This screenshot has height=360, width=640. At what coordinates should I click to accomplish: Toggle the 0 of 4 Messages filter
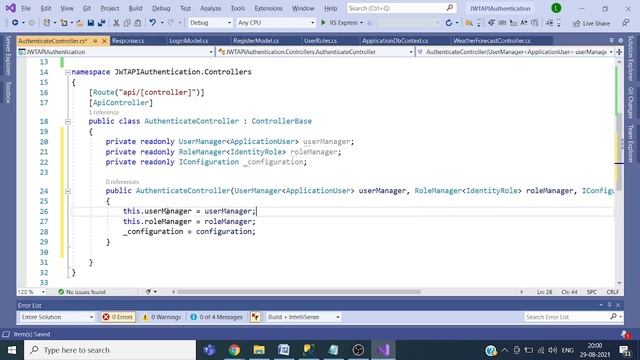coord(217,317)
